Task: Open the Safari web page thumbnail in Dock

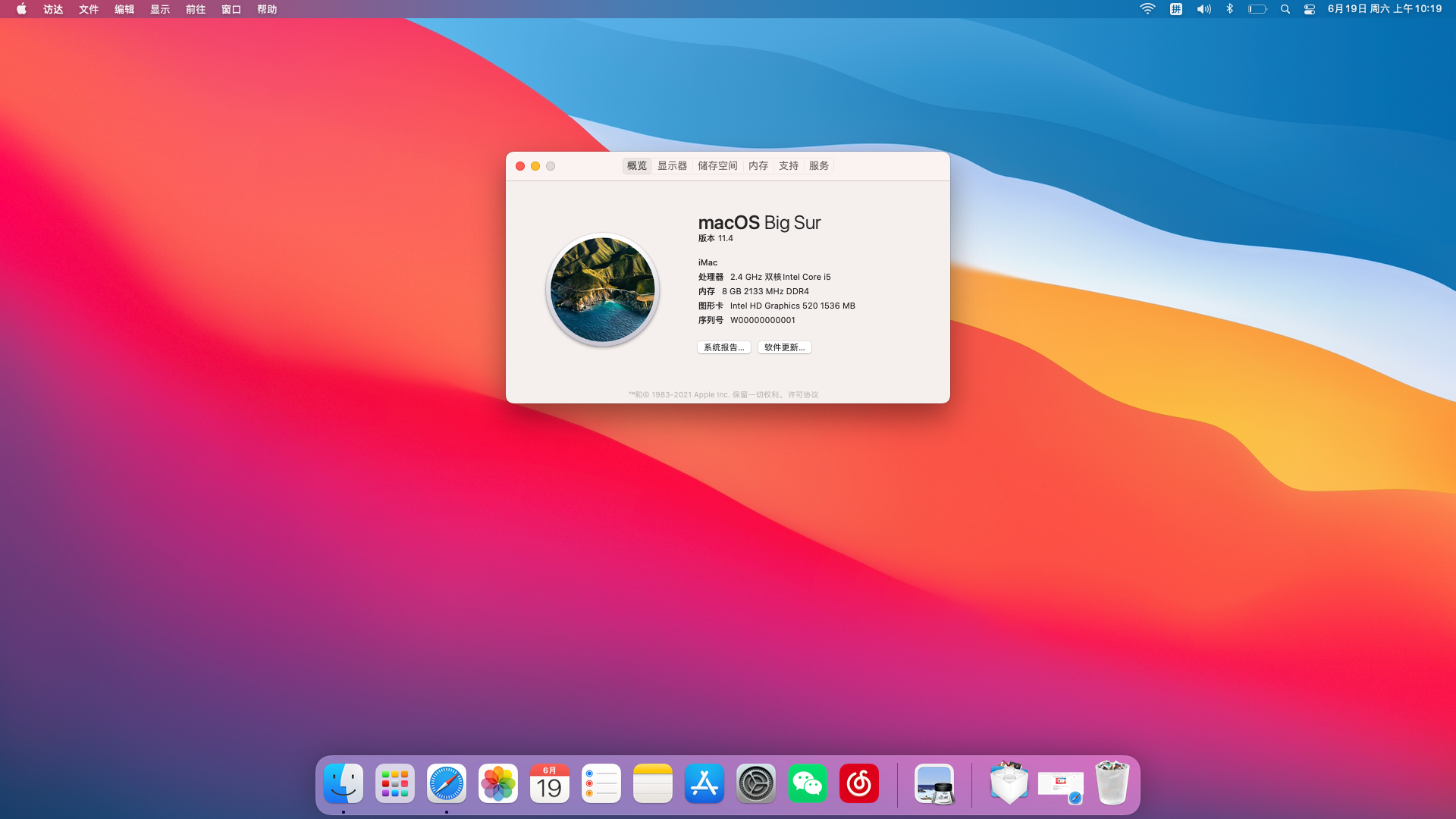Action: [1061, 786]
